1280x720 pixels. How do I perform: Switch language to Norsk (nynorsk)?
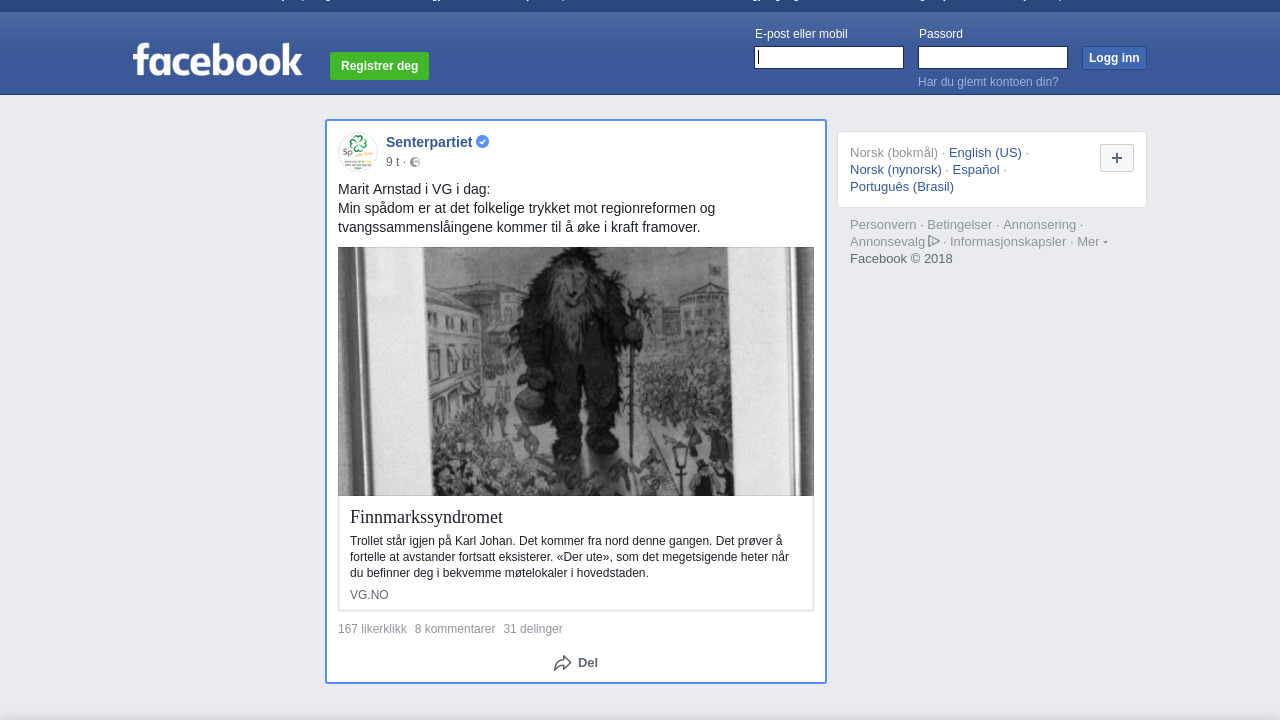click(x=896, y=170)
